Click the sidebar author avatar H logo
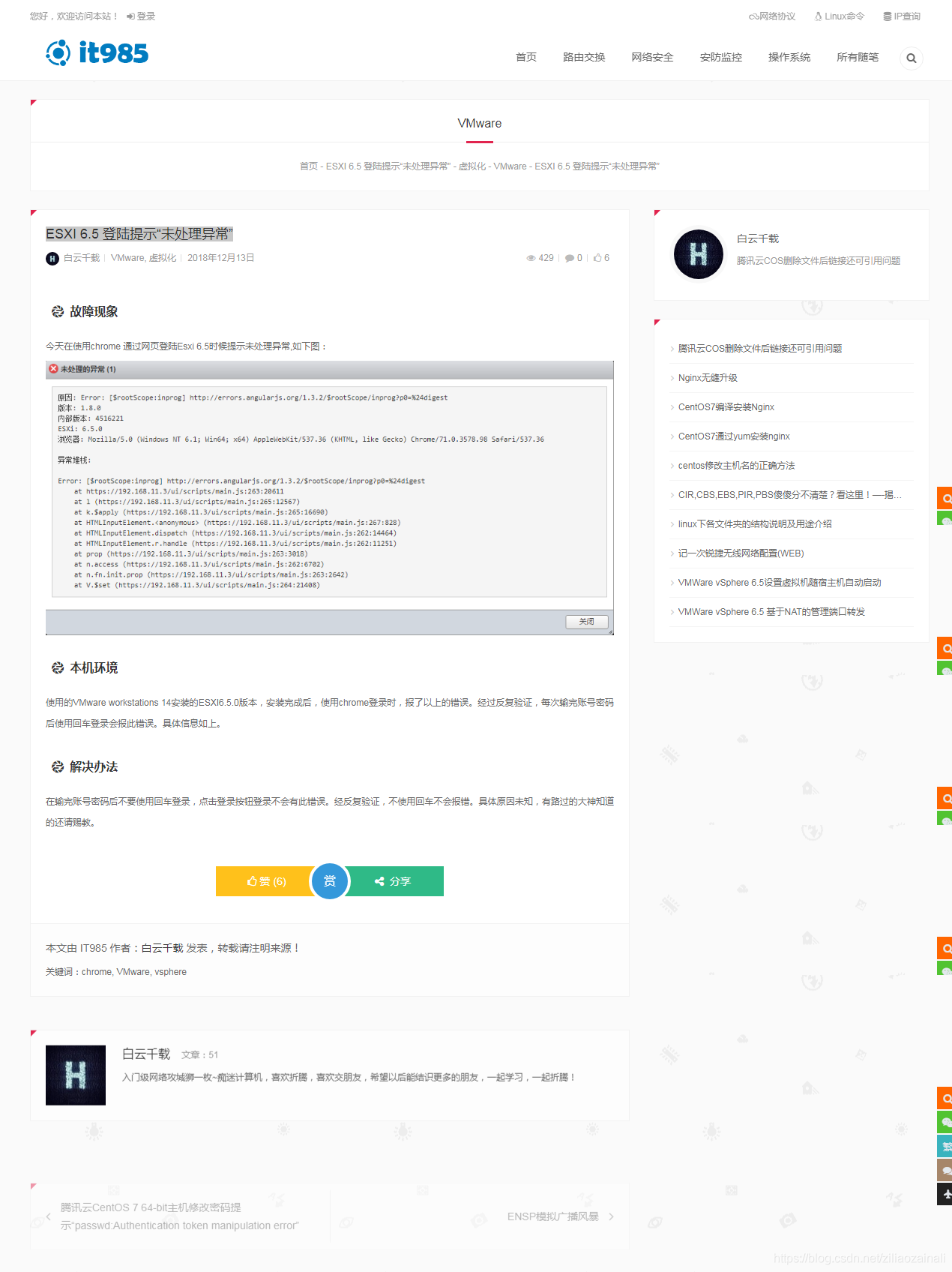Screen dimensions: 952x1272 tap(699, 254)
